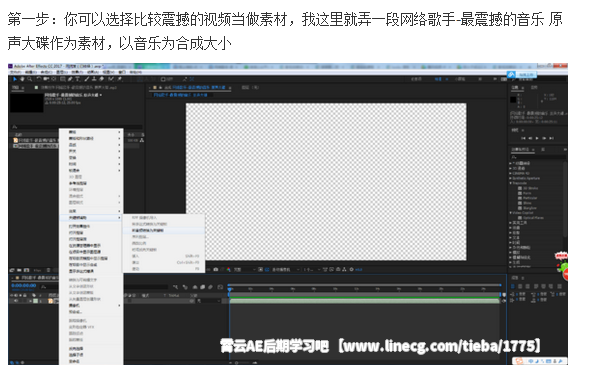
Task: Select the Puppet Pin tool
Action: (x=119, y=79)
